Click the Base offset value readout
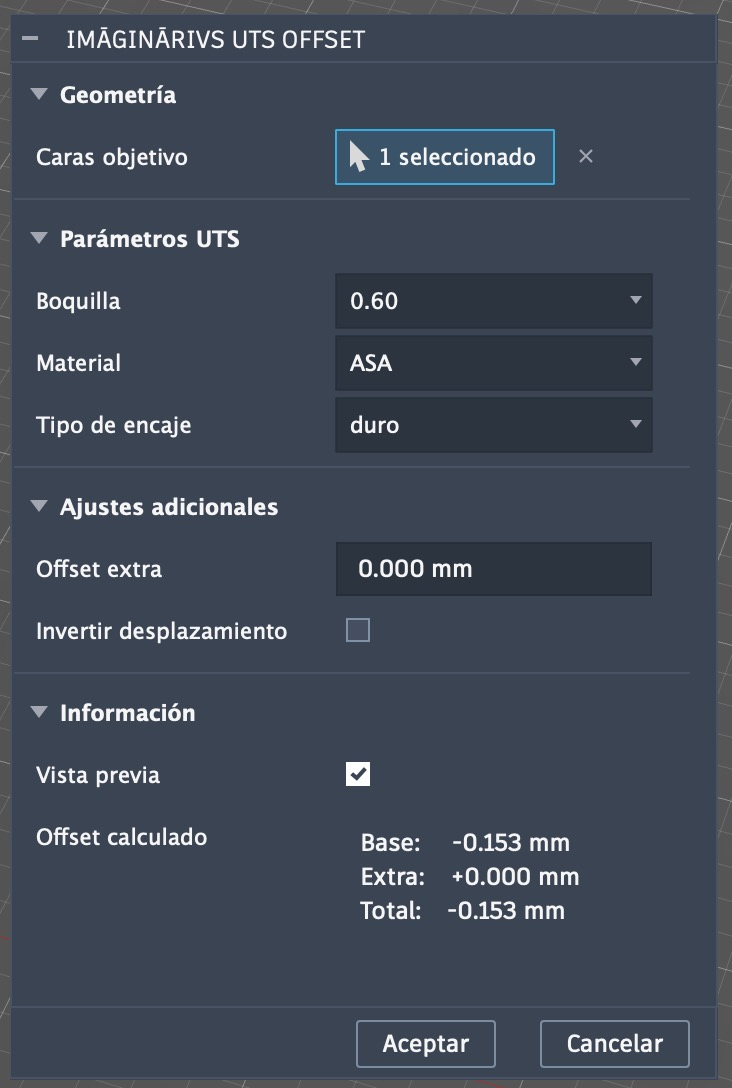The image size is (732, 1088). pos(510,843)
